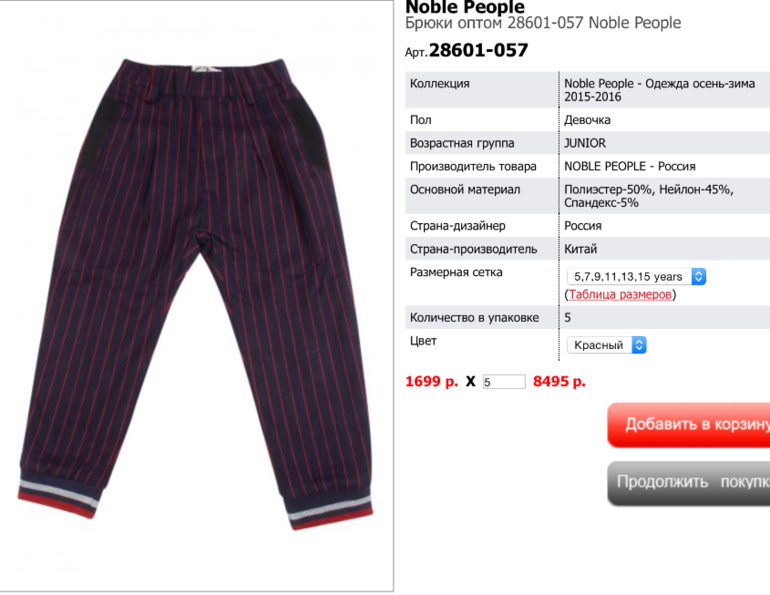Focus the quantity input field showing 5
The width and height of the screenshot is (770, 595).
[504, 381]
